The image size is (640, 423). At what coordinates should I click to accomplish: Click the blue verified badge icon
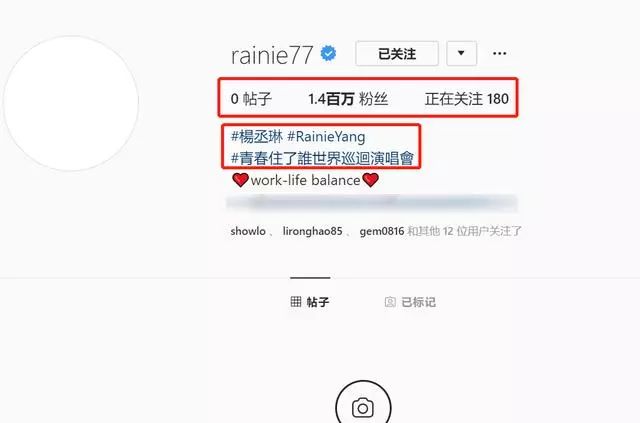328,54
